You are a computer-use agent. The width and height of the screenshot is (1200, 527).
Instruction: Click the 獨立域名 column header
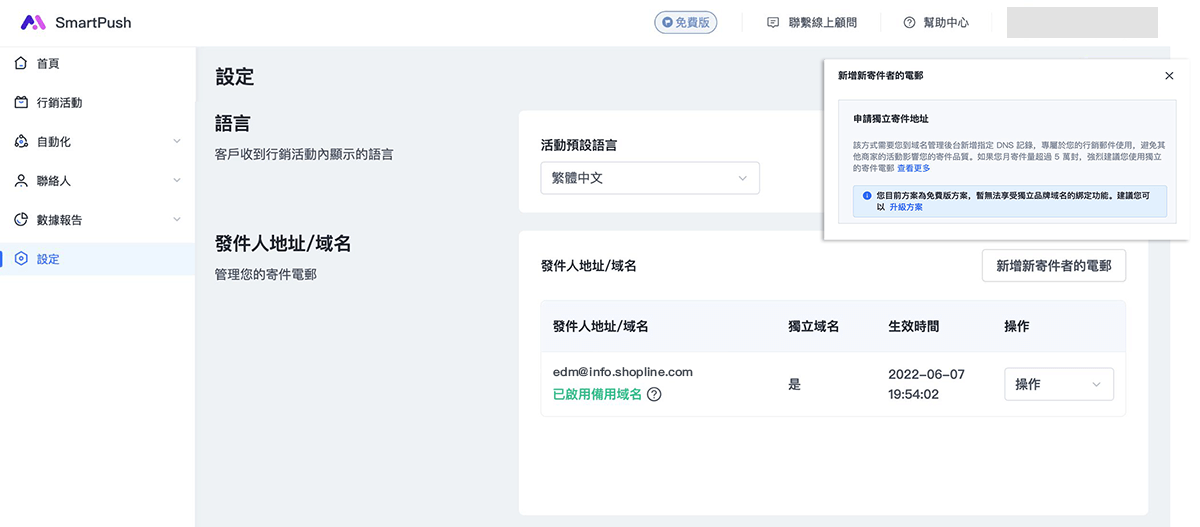[x=813, y=326]
